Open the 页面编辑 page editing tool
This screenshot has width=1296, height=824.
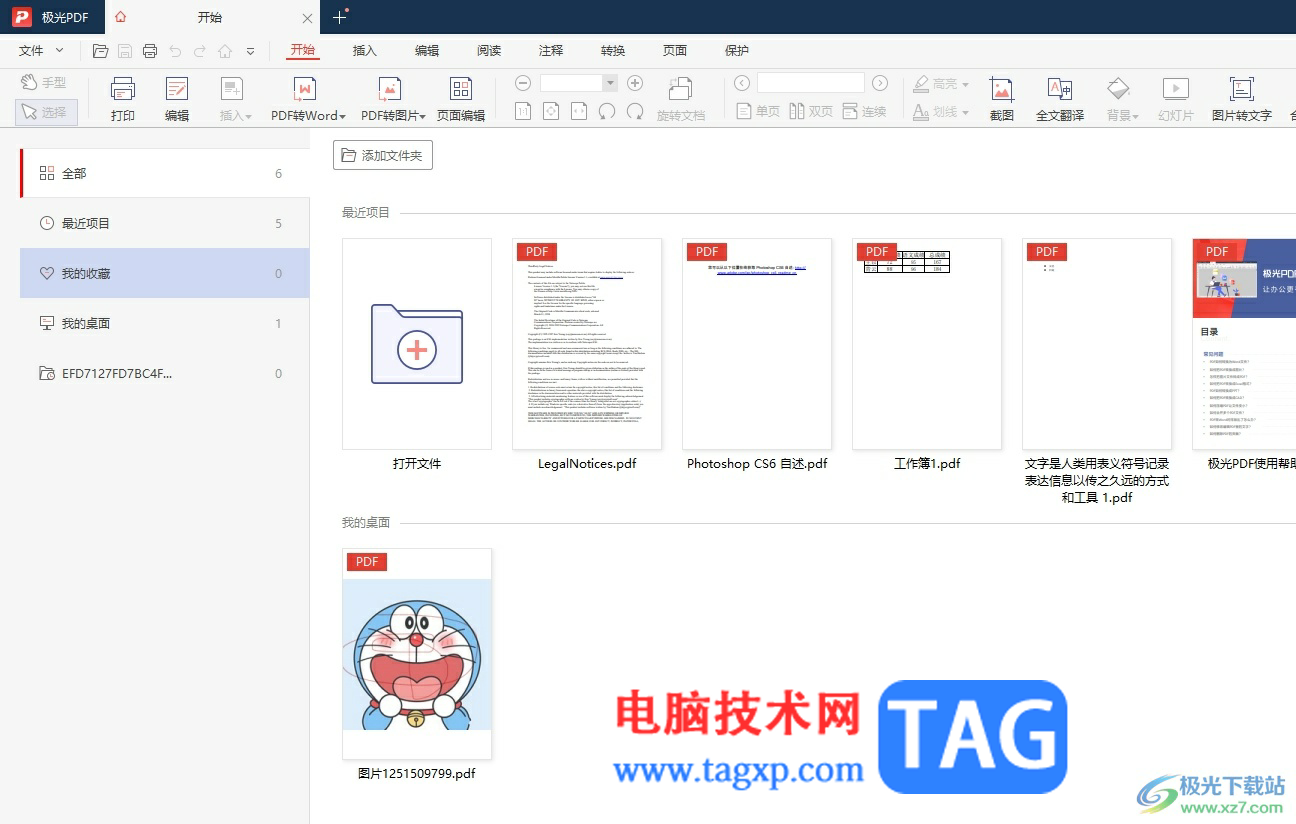461,99
